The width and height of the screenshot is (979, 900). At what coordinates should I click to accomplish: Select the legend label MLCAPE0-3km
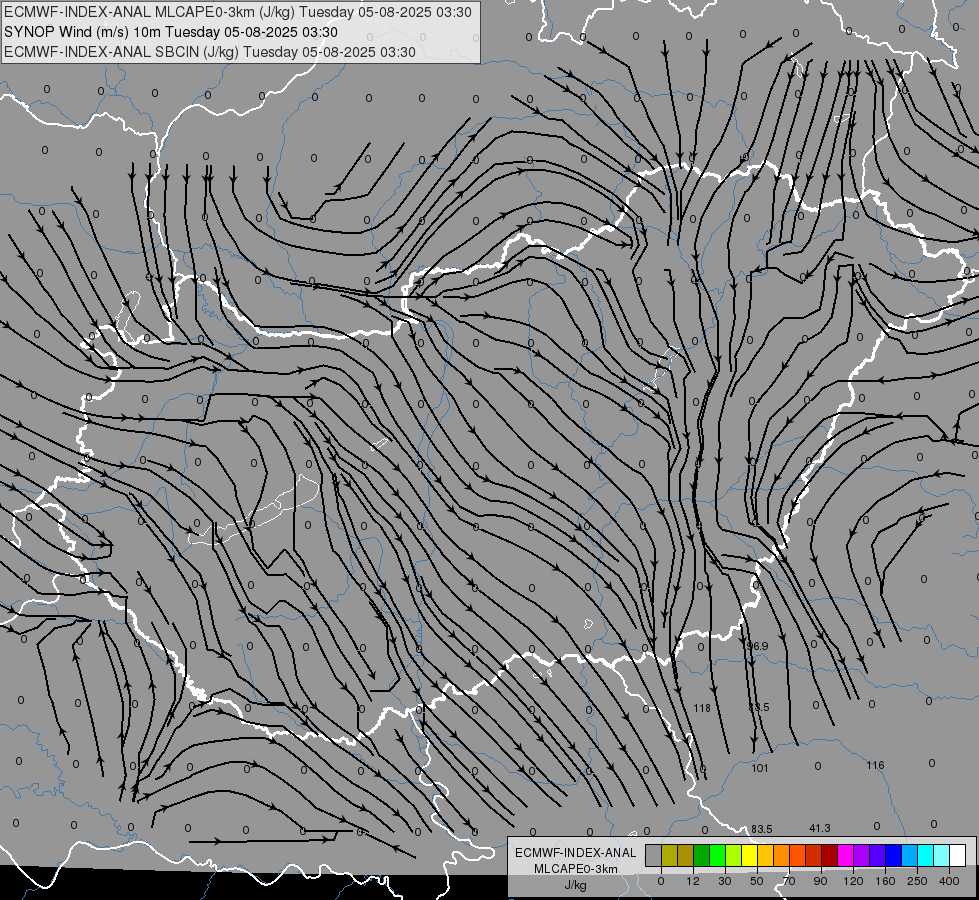pyautogui.click(x=575, y=869)
